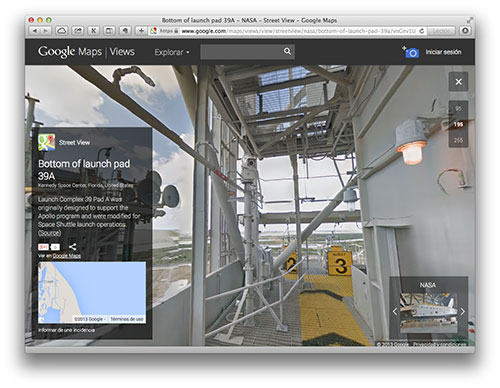Click the search input field
Image resolution: width=500 pixels, height=388 pixels.
coord(241,52)
